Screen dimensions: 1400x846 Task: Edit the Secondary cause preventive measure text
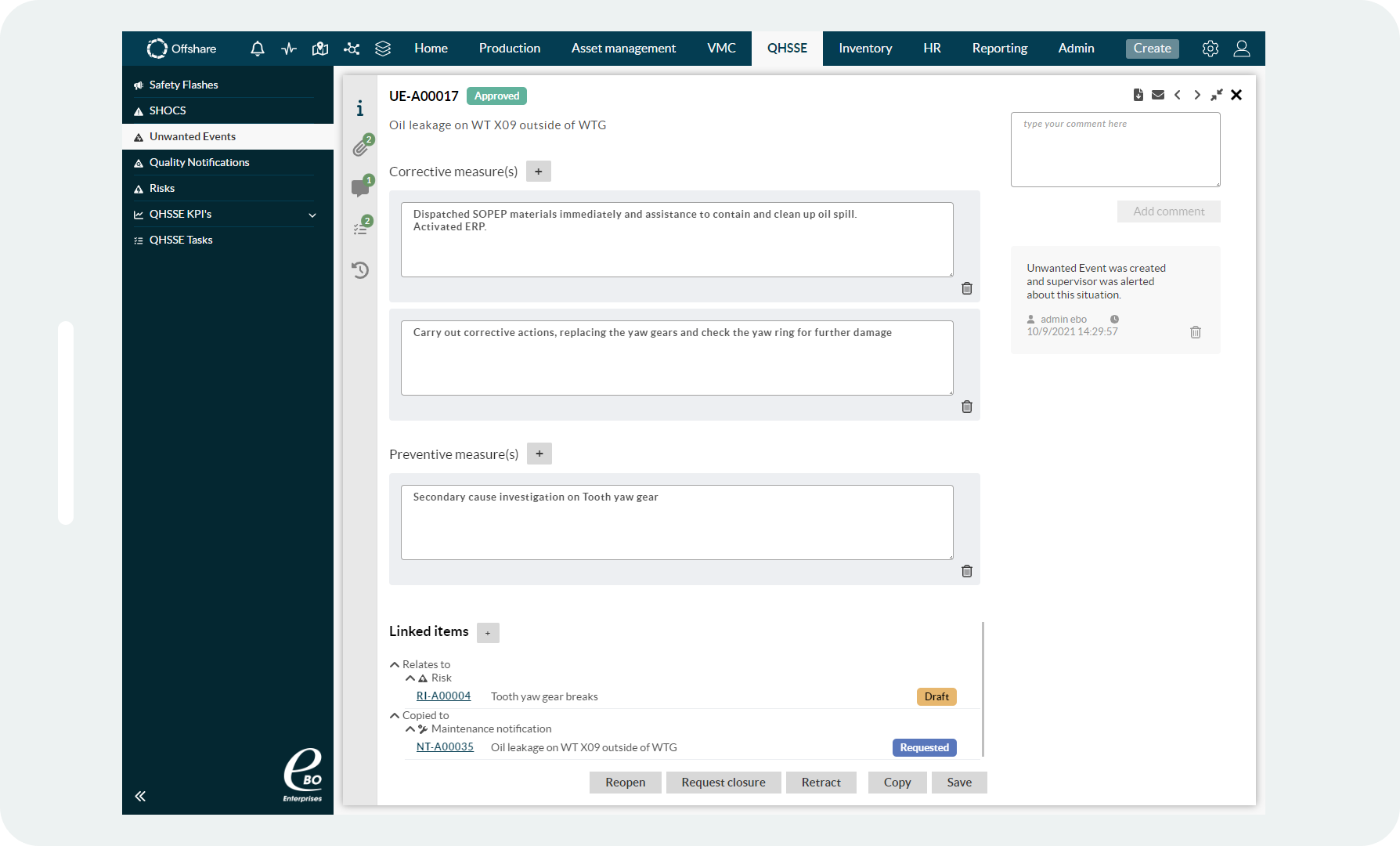coord(677,522)
